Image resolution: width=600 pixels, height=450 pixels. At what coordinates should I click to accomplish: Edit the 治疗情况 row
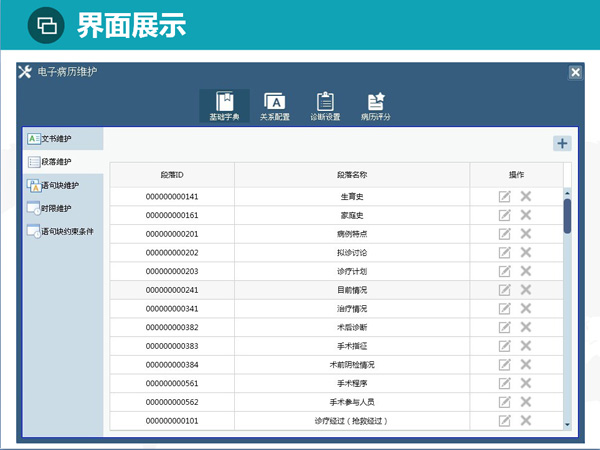[x=504, y=308]
